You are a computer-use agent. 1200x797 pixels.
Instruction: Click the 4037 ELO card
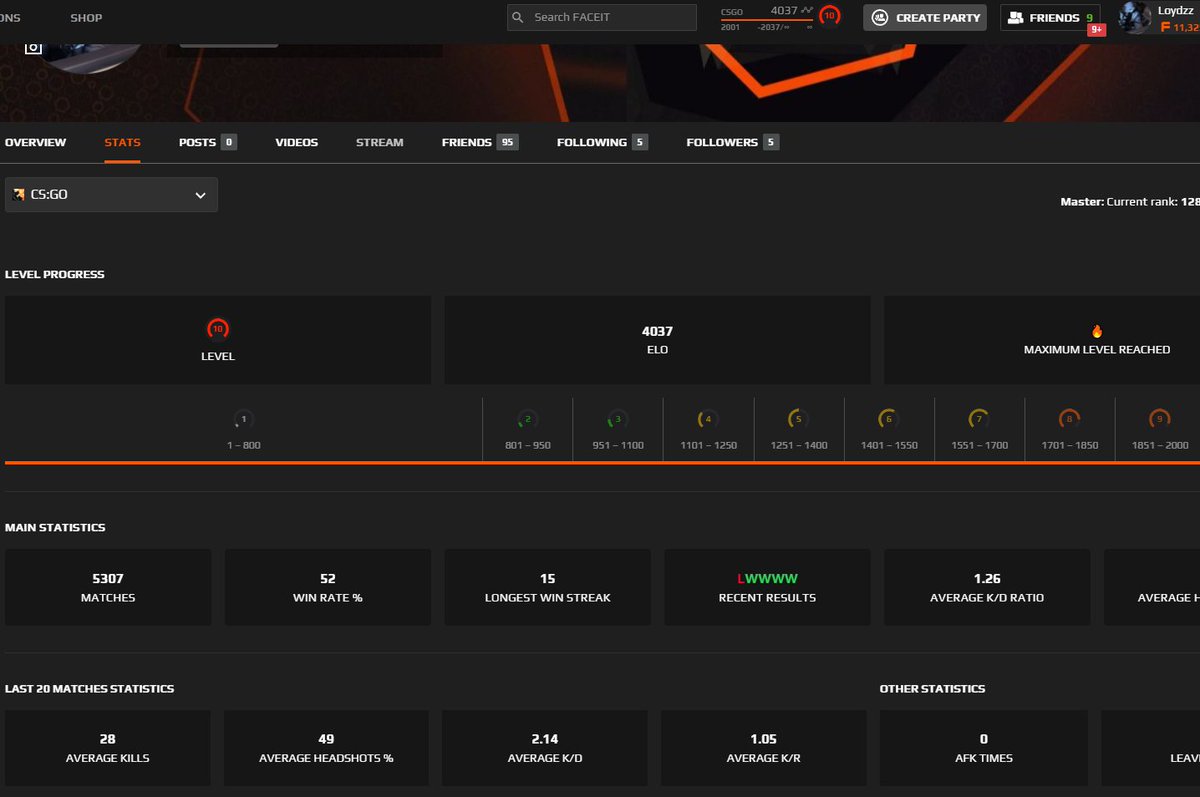[x=657, y=340]
